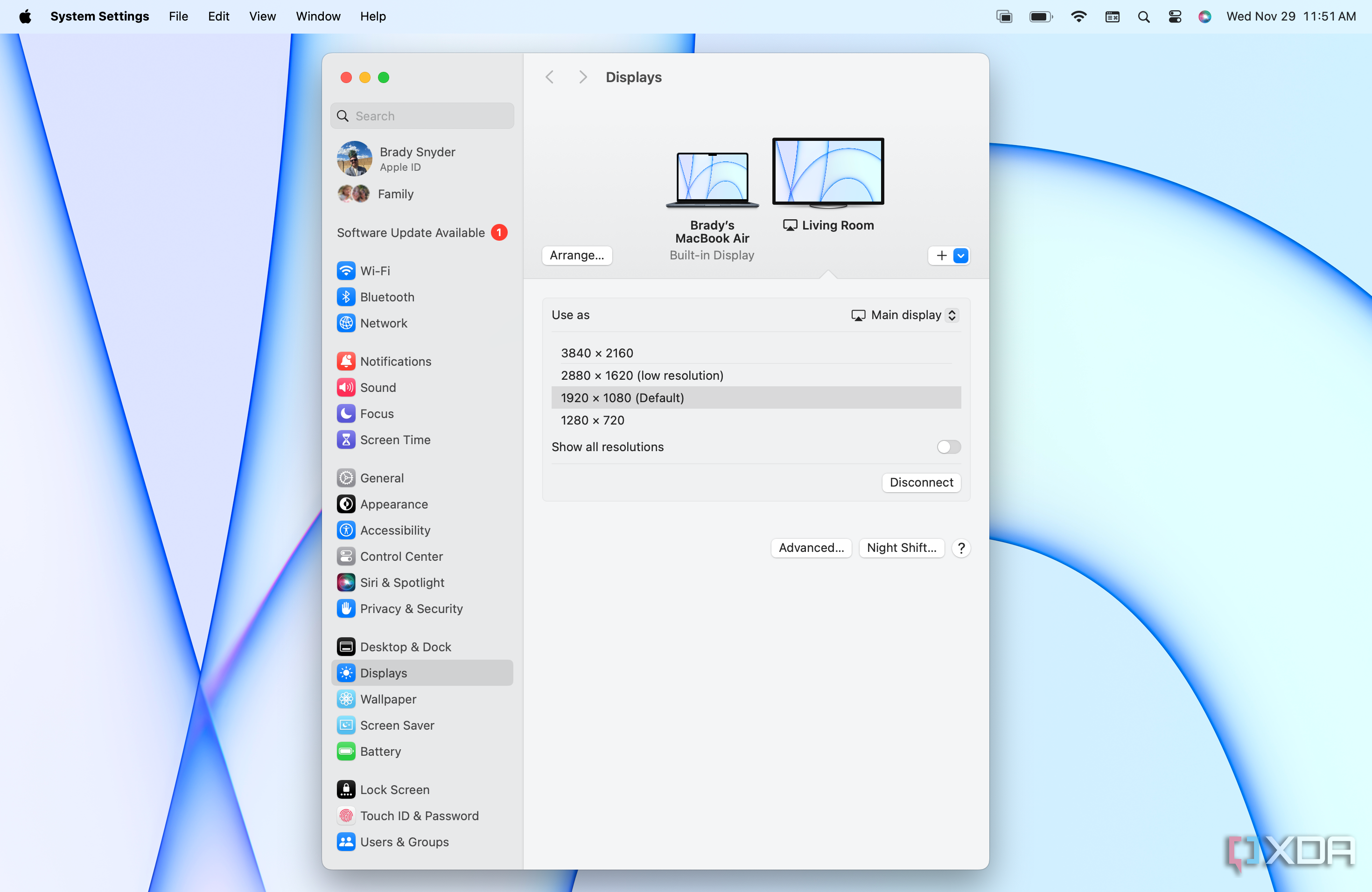Open Users & Groups icon
The height and width of the screenshot is (892, 1372).
coord(346,842)
